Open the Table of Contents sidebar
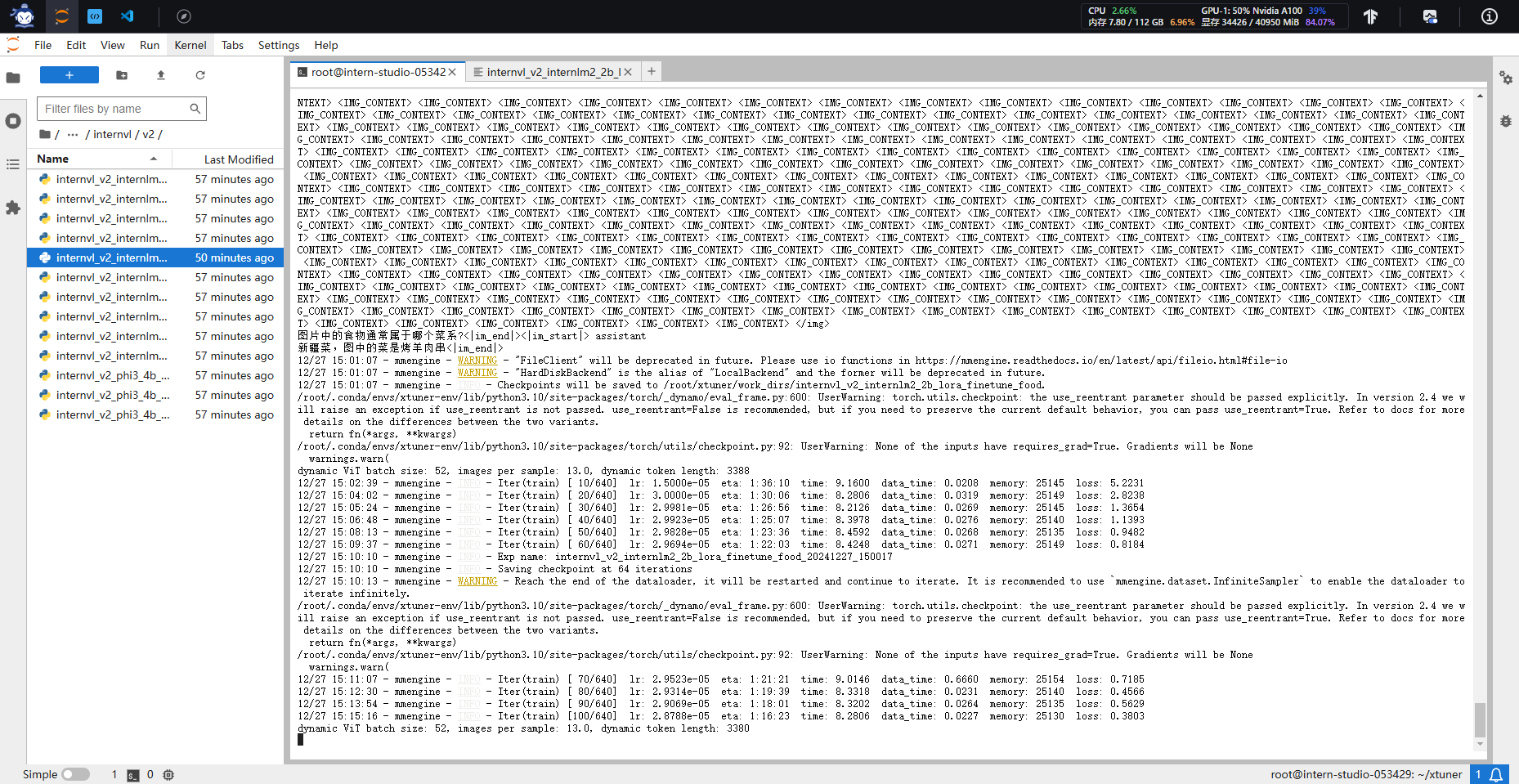This screenshot has height=784, width=1519. tap(13, 164)
